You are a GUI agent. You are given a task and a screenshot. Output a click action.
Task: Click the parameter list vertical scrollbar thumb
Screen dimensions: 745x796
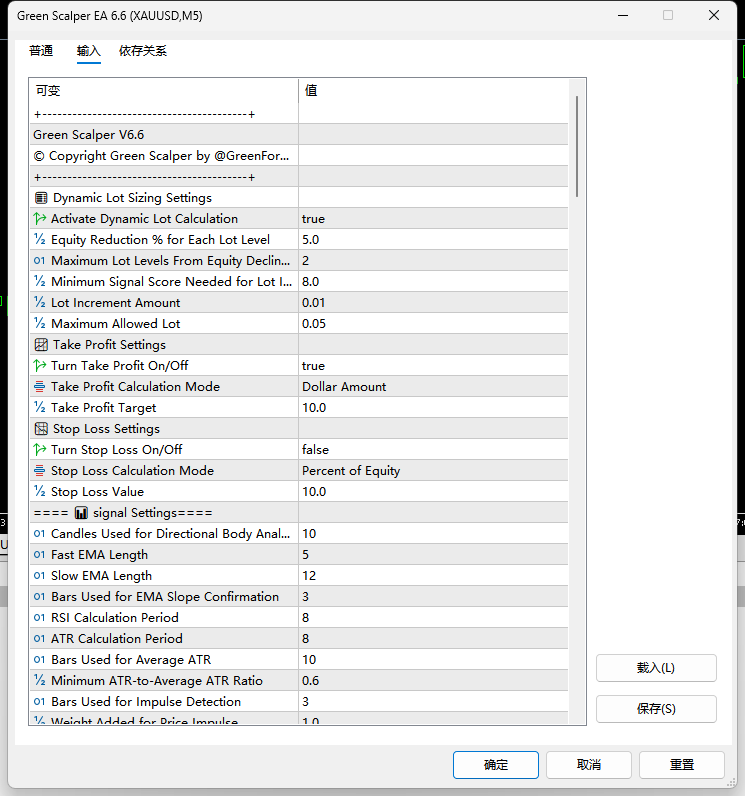(x=577, y=146)
